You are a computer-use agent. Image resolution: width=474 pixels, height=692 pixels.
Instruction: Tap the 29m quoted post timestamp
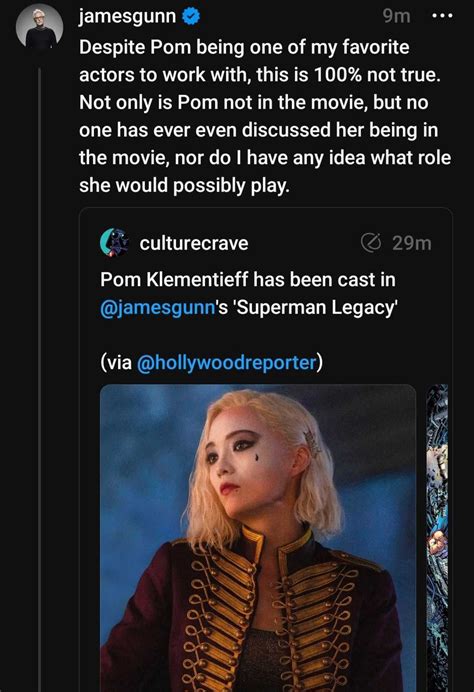(411, 243)
